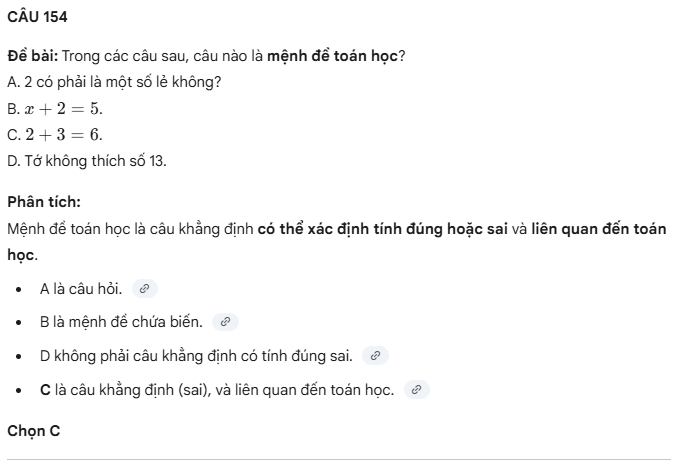The width and height of the screenshot is (683, 467).
Task: Click the link icon after "A là câu hỏi."
Action: (x=145, y=289)
